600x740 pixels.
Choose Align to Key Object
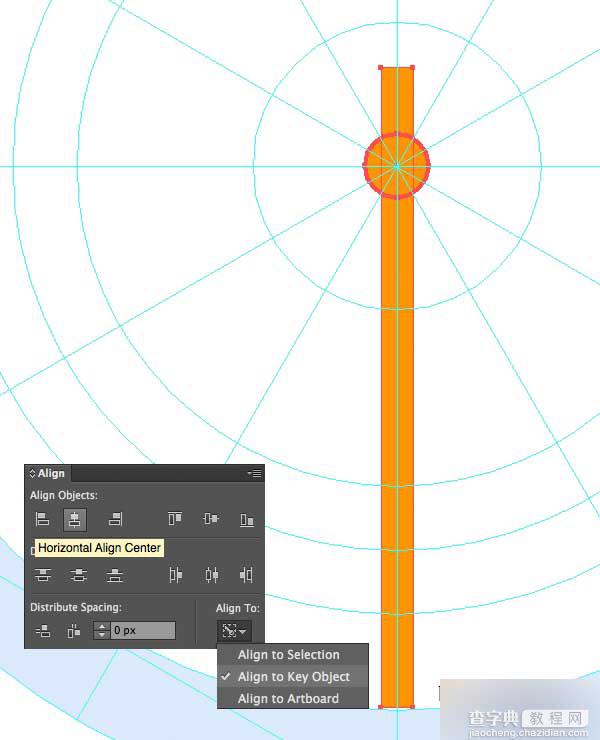coord(294,676)
